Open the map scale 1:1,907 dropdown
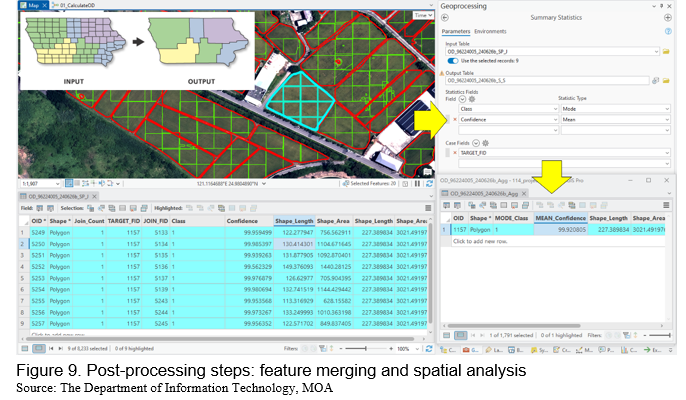This screenshot has width=686, height=400. point(57,184)
